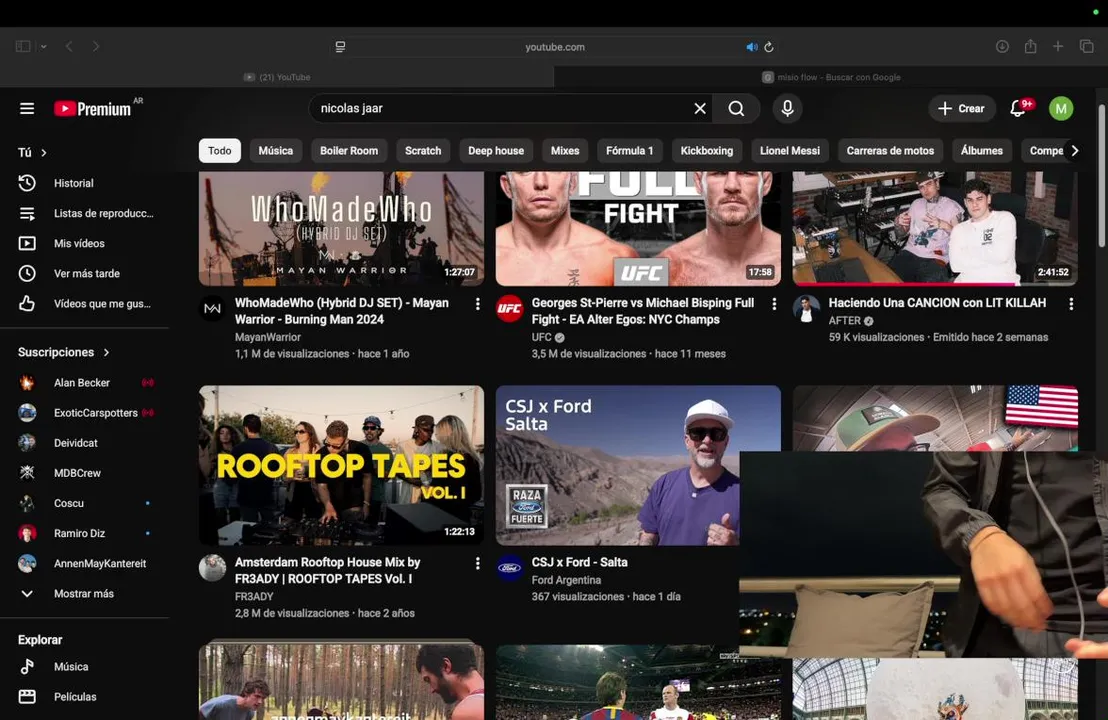Filter by Álbumes chip
Image resolution: width=1108 pixels, height=720 pixels.
tap(982, 151)
